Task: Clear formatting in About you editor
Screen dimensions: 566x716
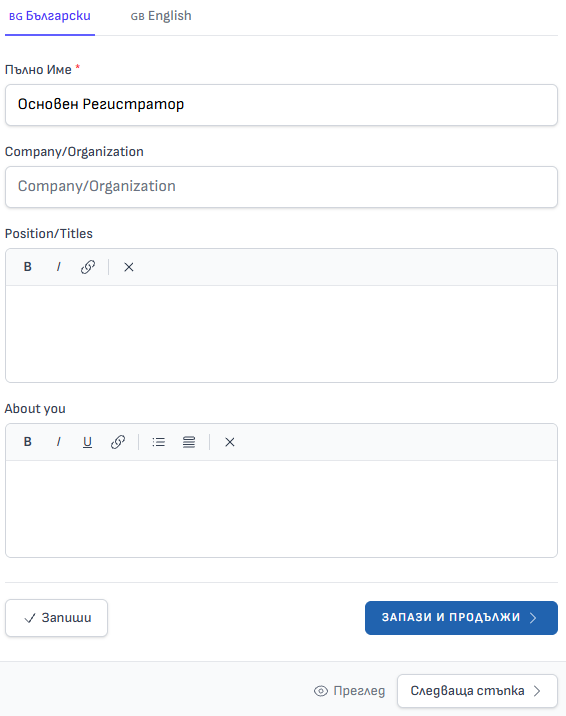Action: click(x=230, y=442)
